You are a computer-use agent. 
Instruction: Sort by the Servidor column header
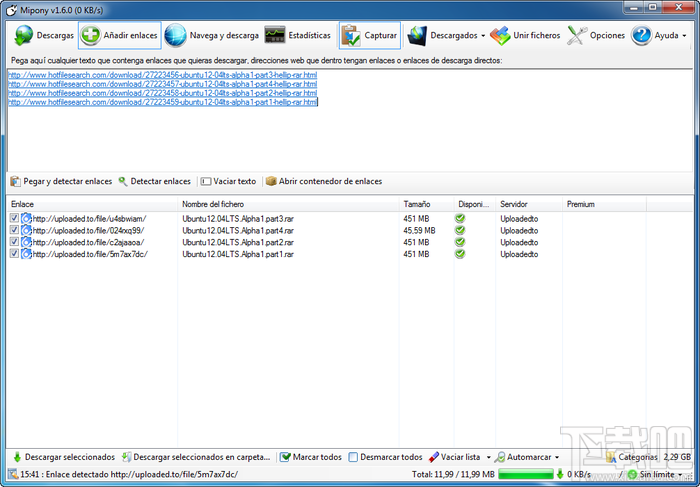pos(529,204)
